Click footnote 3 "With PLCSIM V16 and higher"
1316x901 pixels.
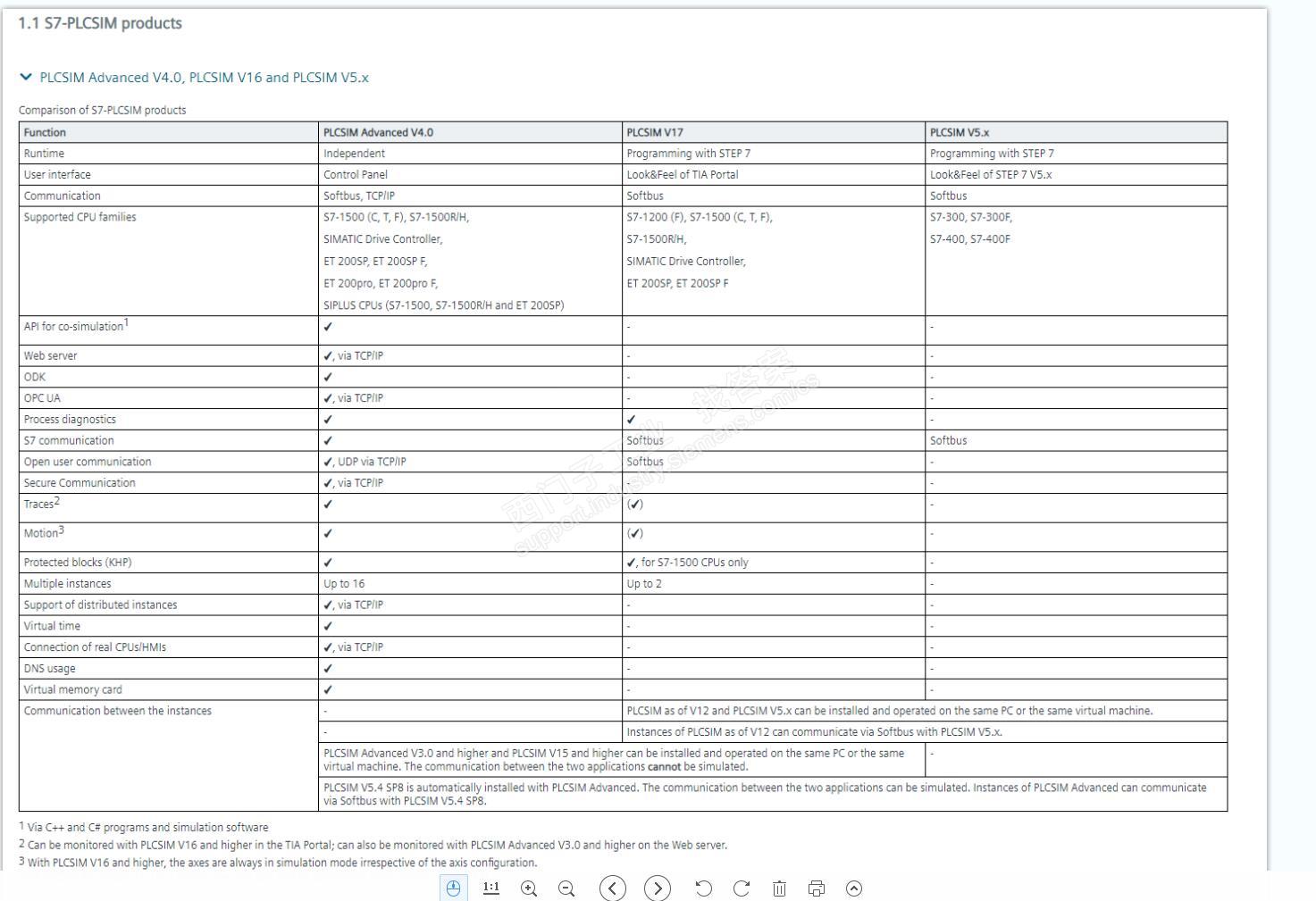pyautogui.click(x=278, y=863)
